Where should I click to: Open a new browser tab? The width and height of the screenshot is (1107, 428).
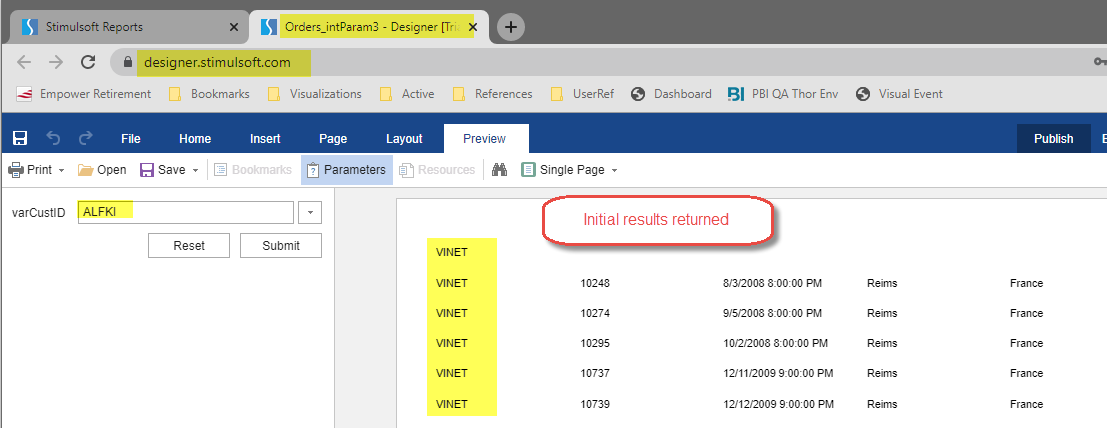pyautogui.click(x=510, y=27)
